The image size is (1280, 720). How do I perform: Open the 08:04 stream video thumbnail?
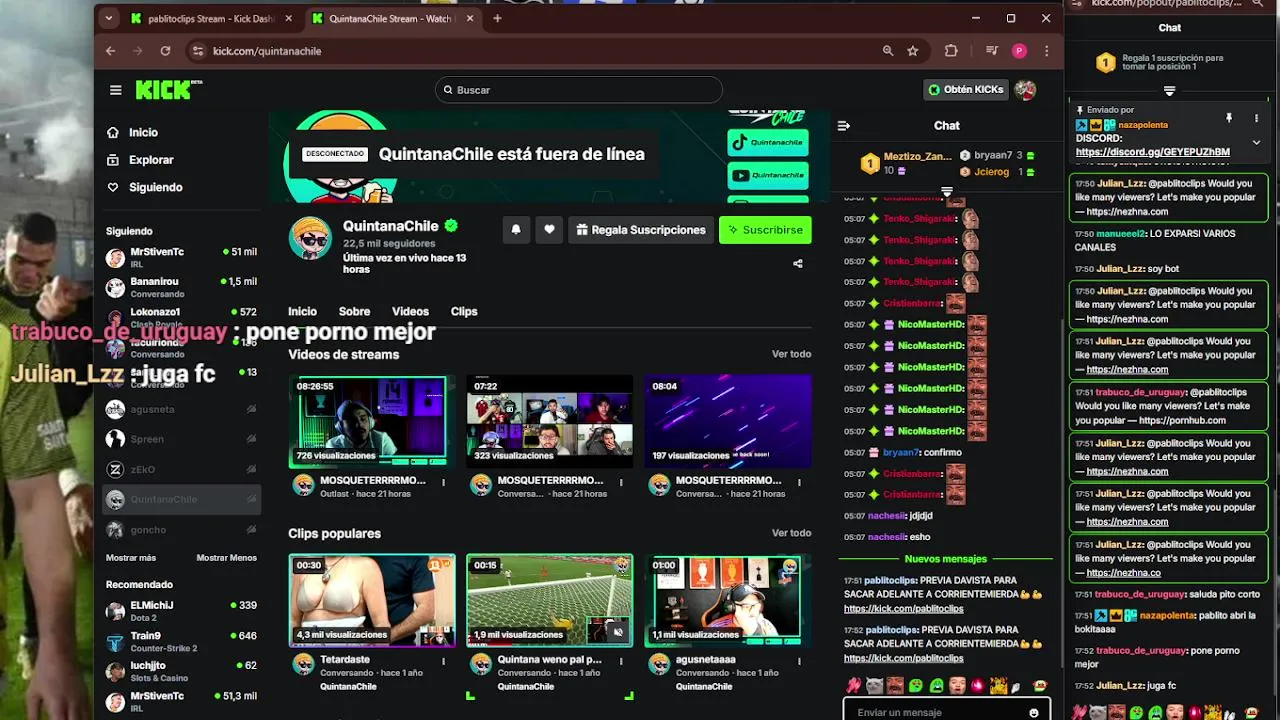[x=728, y=421]
